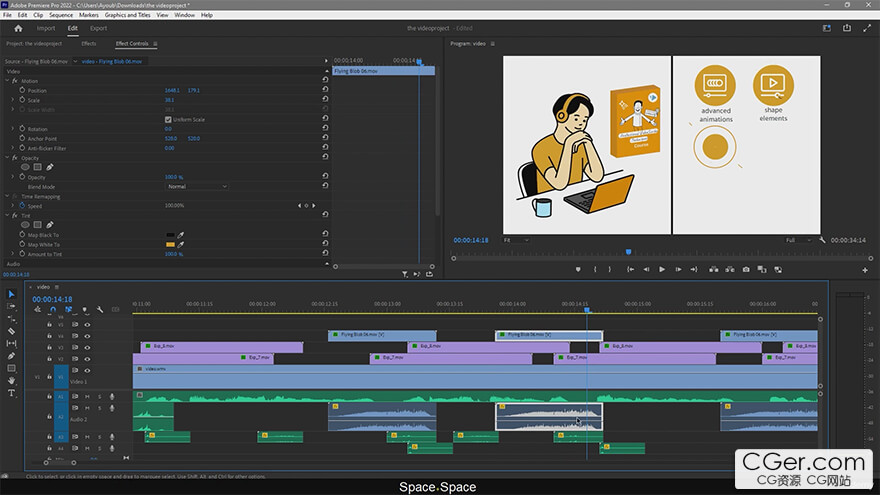Click Mark Out button
Screen dimensions: 880x495
(610, 269)
